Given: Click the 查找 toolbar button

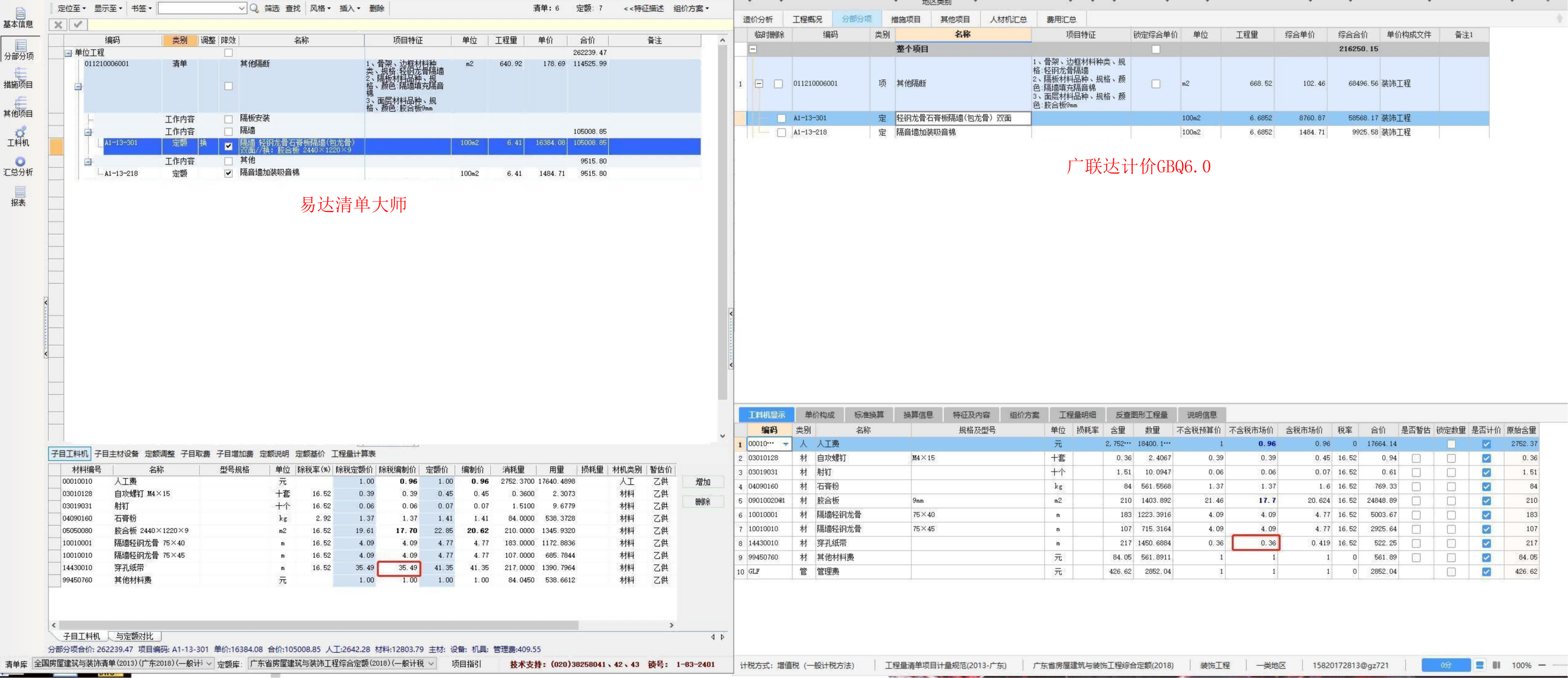Looking at the screenshot, I should pos(293,8).
